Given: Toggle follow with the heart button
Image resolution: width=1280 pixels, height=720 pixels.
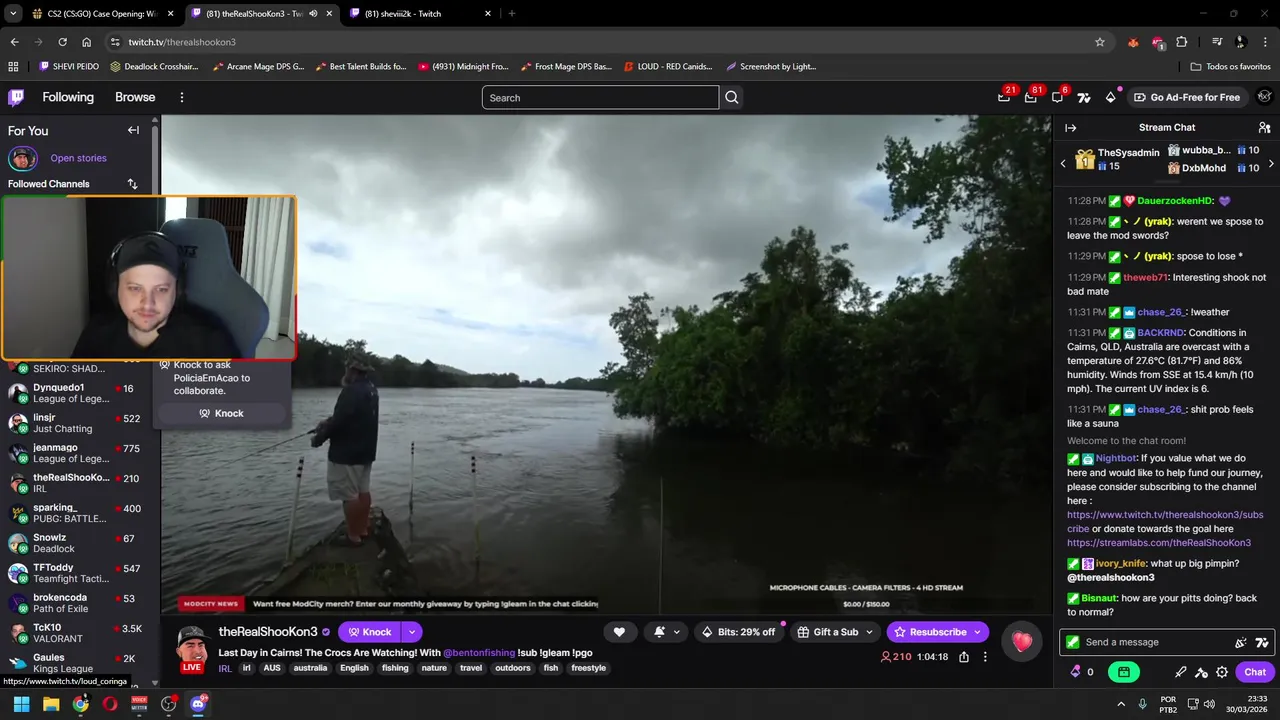Looking at the screenshot, I should [619, 632].
